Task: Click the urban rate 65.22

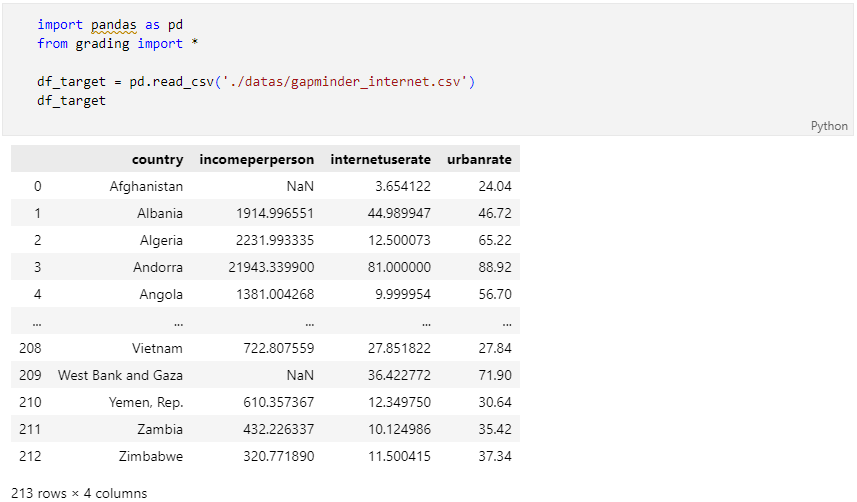Action: pyautogui.click(x=495, y=240)
